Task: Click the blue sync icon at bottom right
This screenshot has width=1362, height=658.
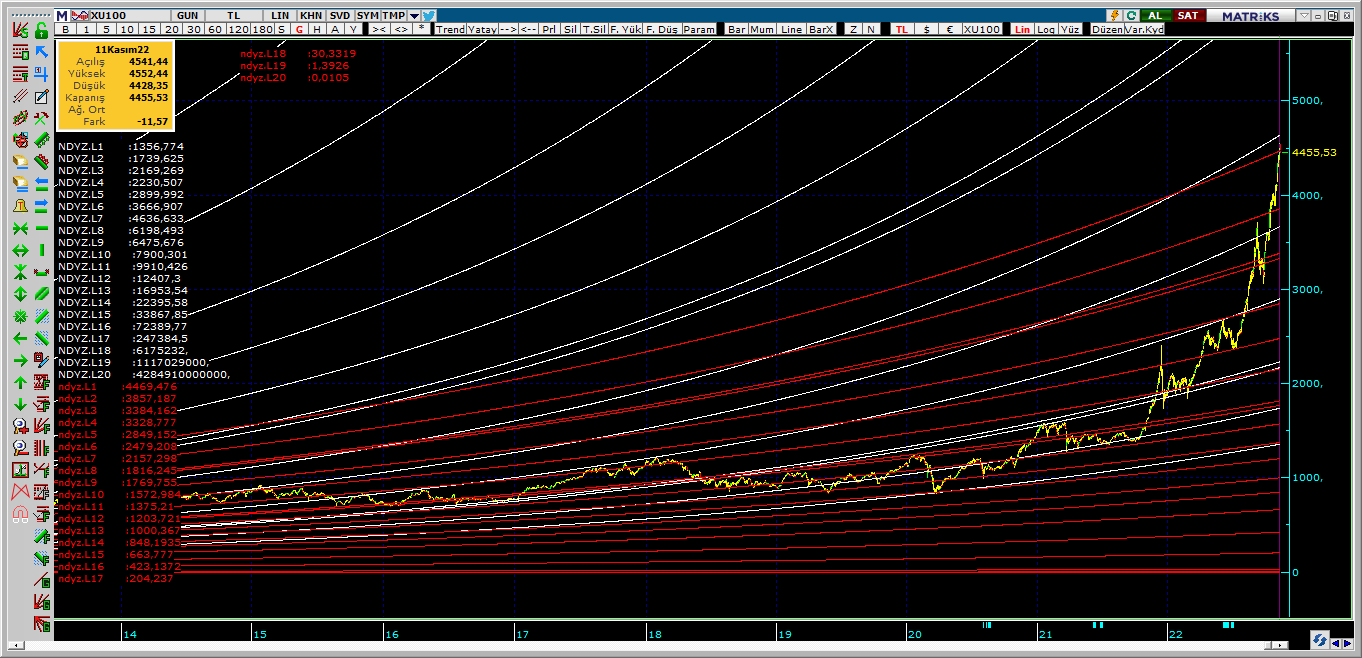Action: tap(1320, 640)
